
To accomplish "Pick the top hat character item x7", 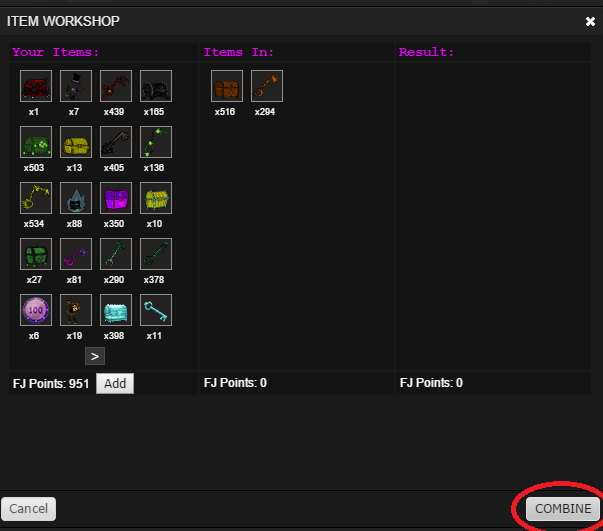I will click(x=76, y=86).
